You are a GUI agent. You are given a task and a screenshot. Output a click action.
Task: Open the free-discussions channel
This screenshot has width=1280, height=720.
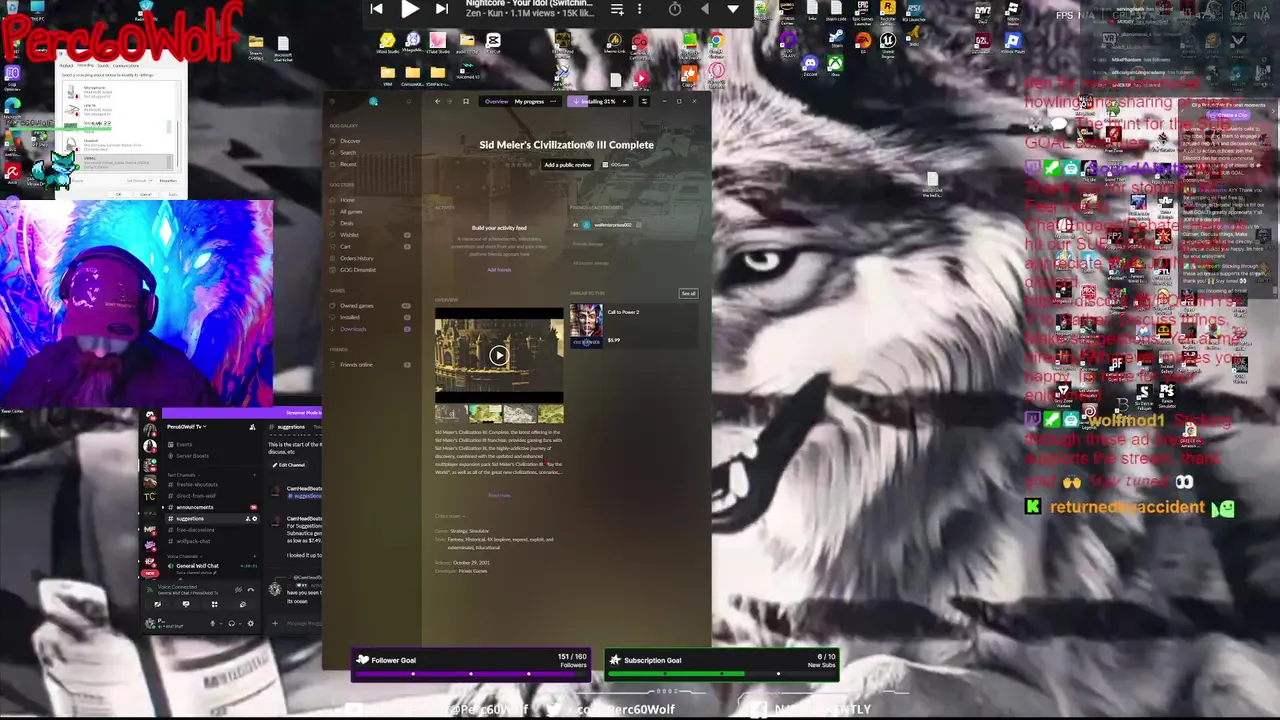(x=195, y=530)
